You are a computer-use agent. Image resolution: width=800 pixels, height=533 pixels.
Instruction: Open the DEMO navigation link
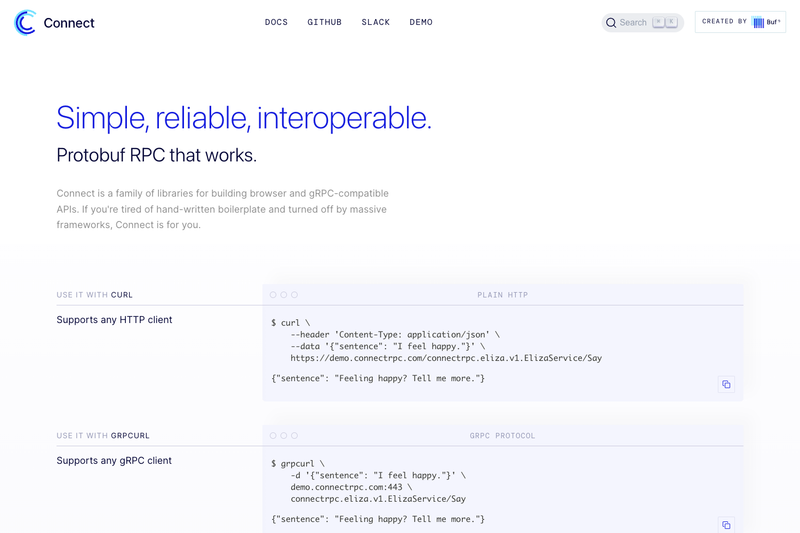421,22
